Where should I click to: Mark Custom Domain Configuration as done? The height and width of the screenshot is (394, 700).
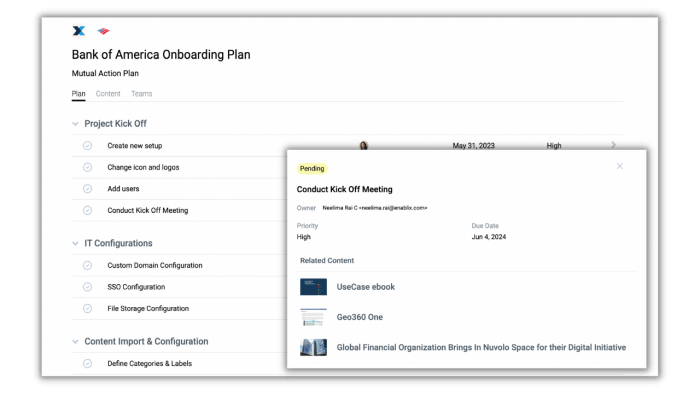point(88,265)
